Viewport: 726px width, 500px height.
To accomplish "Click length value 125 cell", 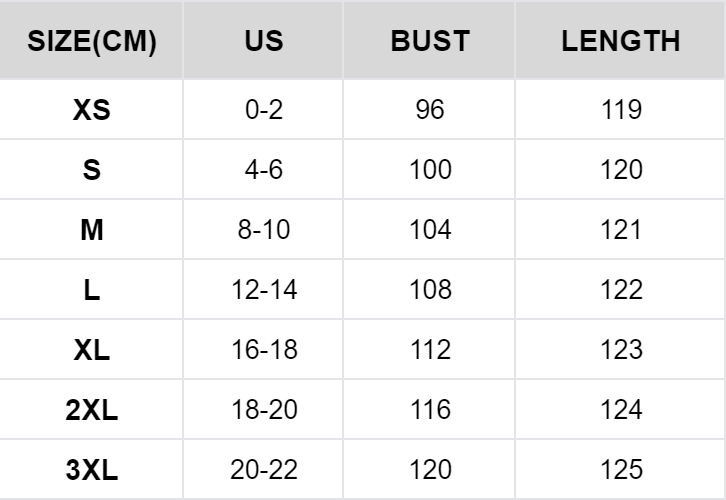I will pos(622,470).
